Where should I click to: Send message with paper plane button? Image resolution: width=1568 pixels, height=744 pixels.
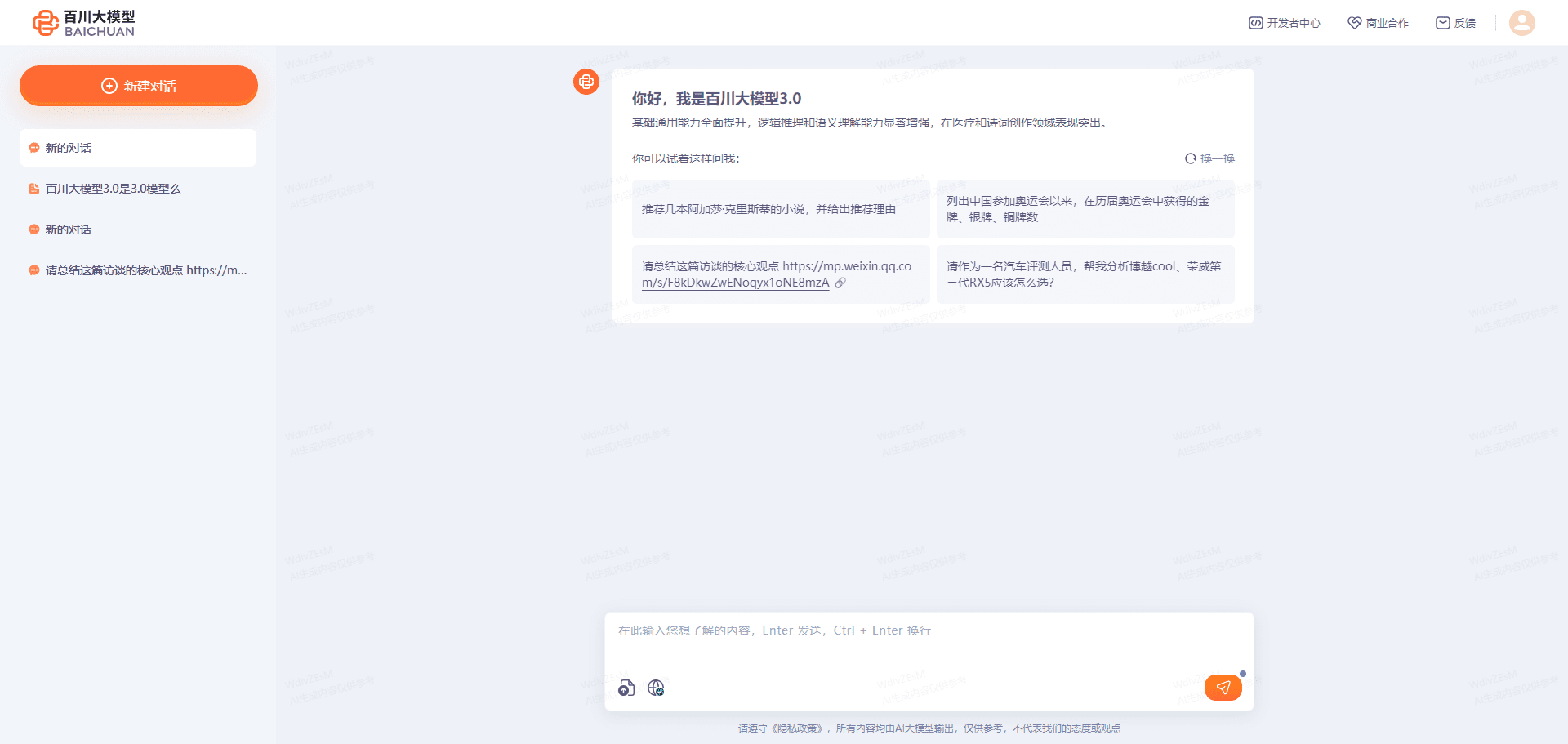(x=1223, y=688)
